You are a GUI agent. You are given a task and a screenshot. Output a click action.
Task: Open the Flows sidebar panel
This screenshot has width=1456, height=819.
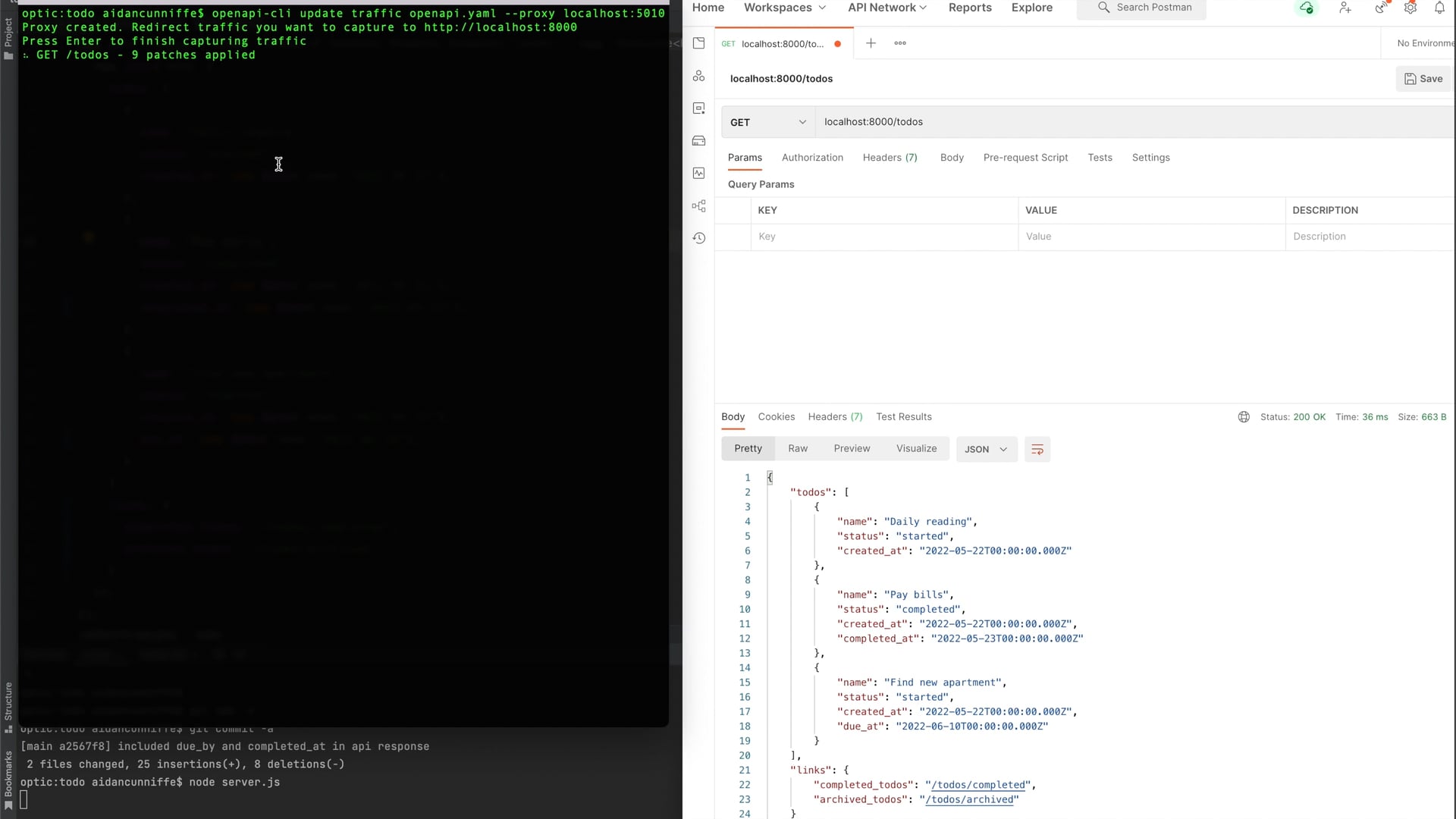699,206
